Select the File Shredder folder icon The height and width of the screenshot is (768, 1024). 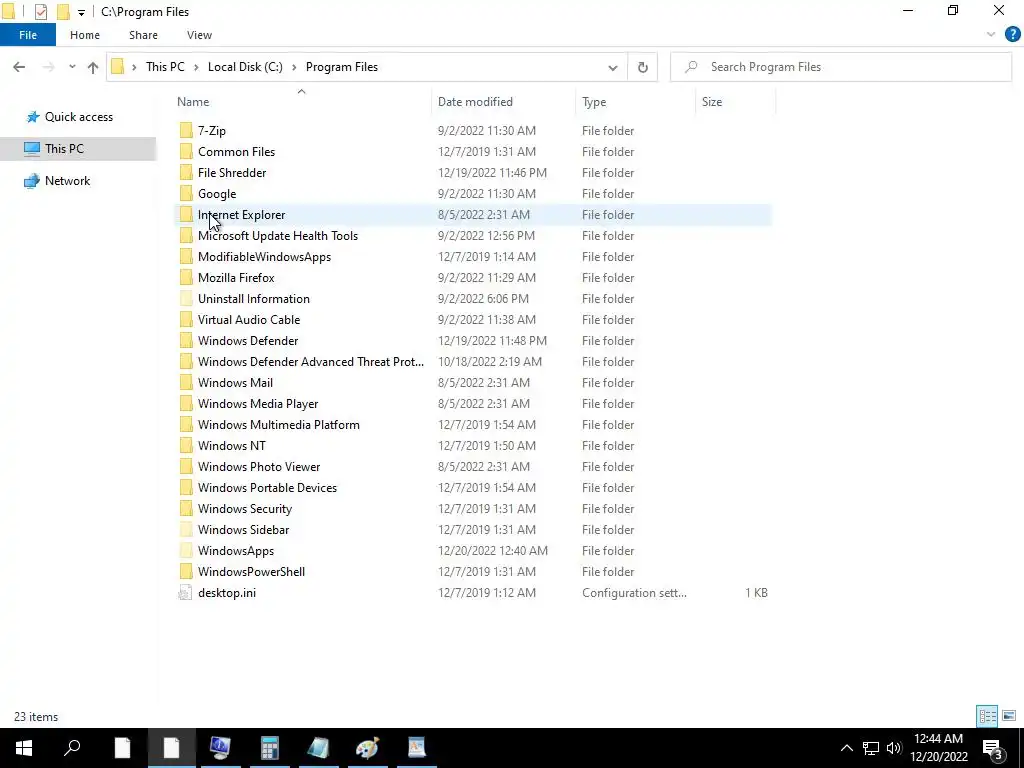tap(186, 172)
